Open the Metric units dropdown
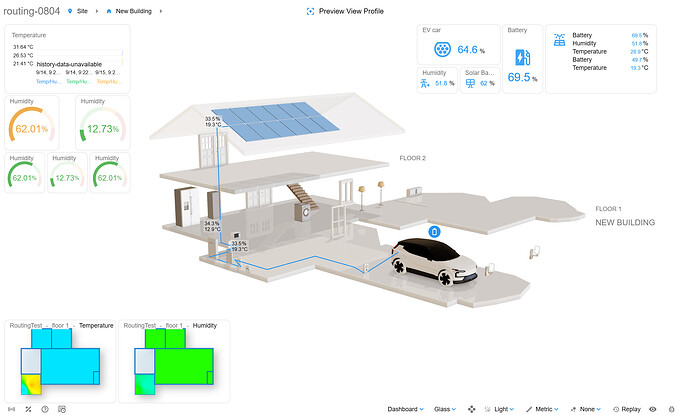The image size is (690, 415). tap(542, 409)
